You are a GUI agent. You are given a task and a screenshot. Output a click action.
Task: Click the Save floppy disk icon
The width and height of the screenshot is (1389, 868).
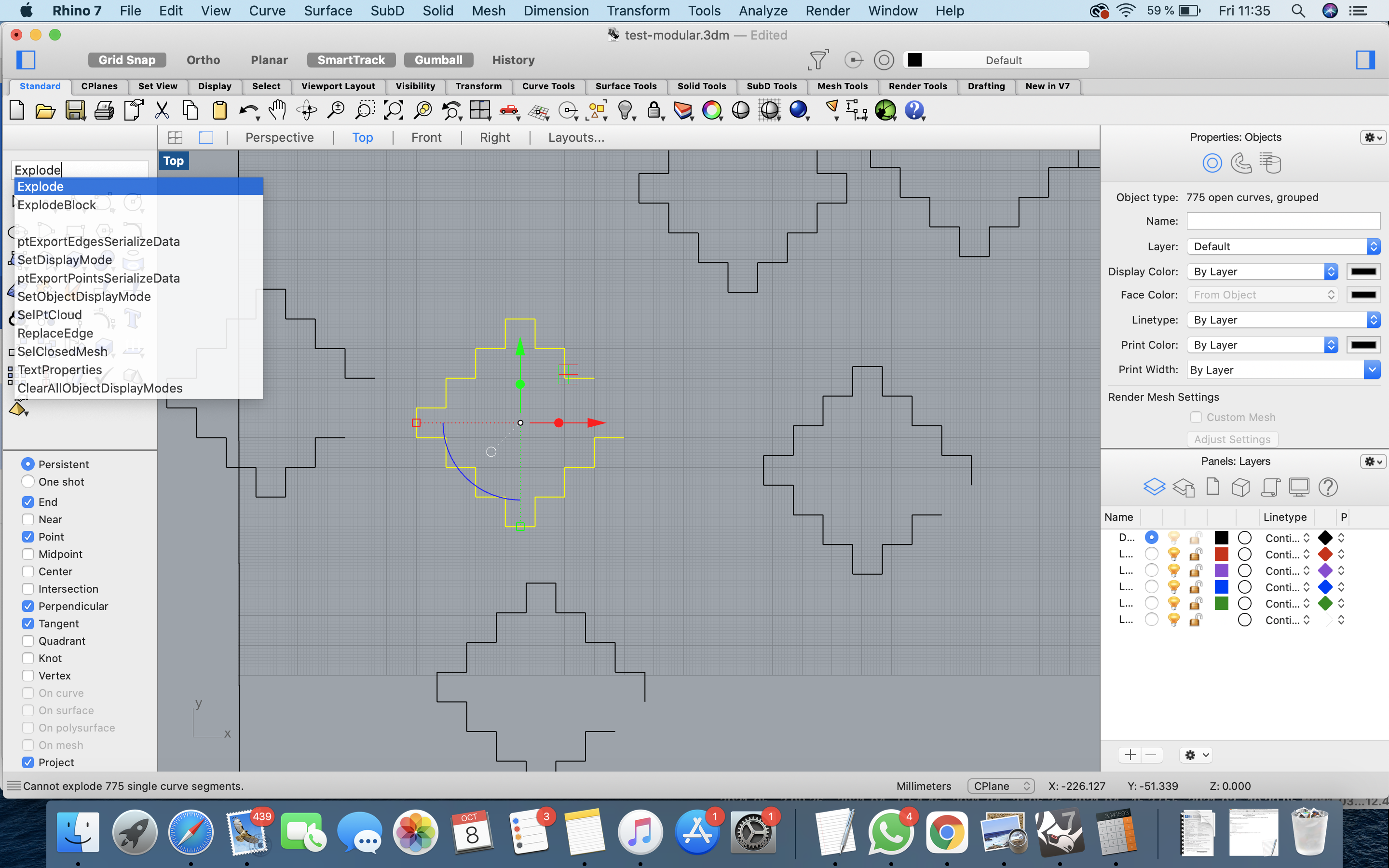point(75,109)
